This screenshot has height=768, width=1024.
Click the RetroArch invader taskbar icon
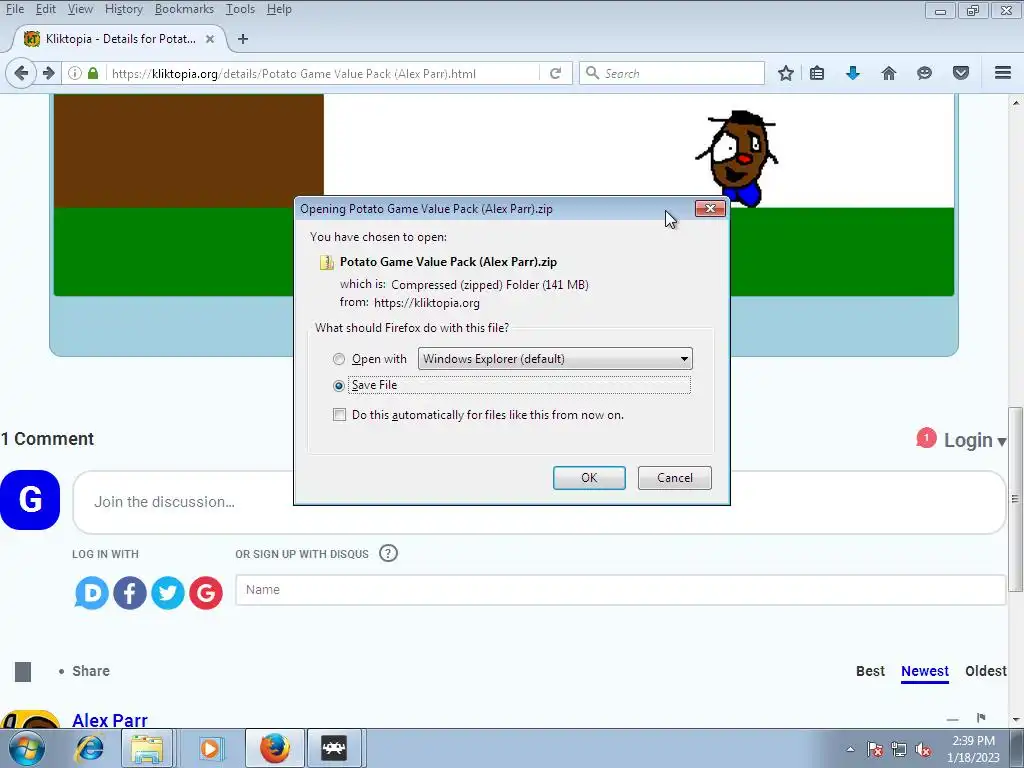pyautogui.click(x=334, y=748)
